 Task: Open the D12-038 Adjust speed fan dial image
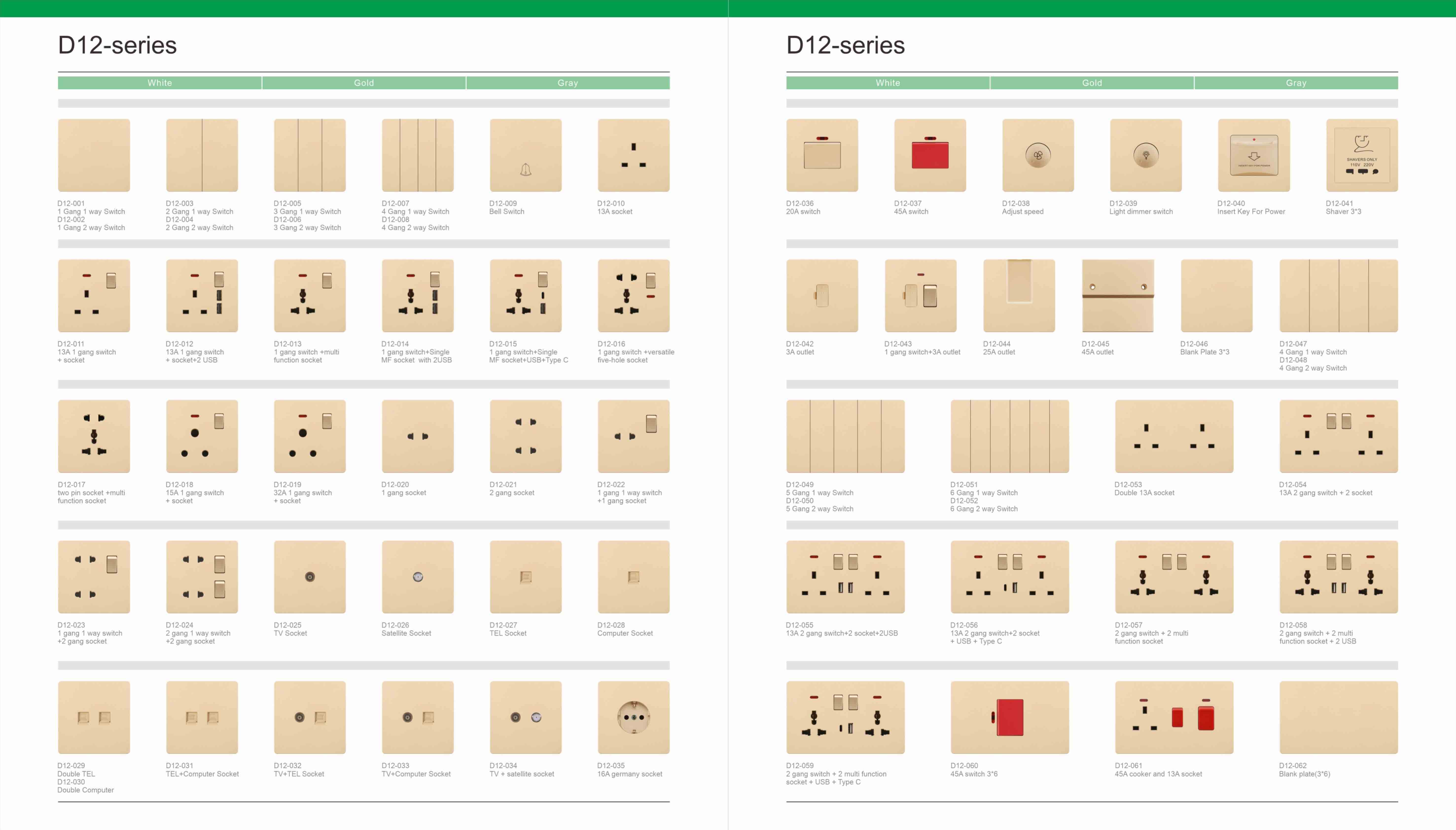[1038, 155]
